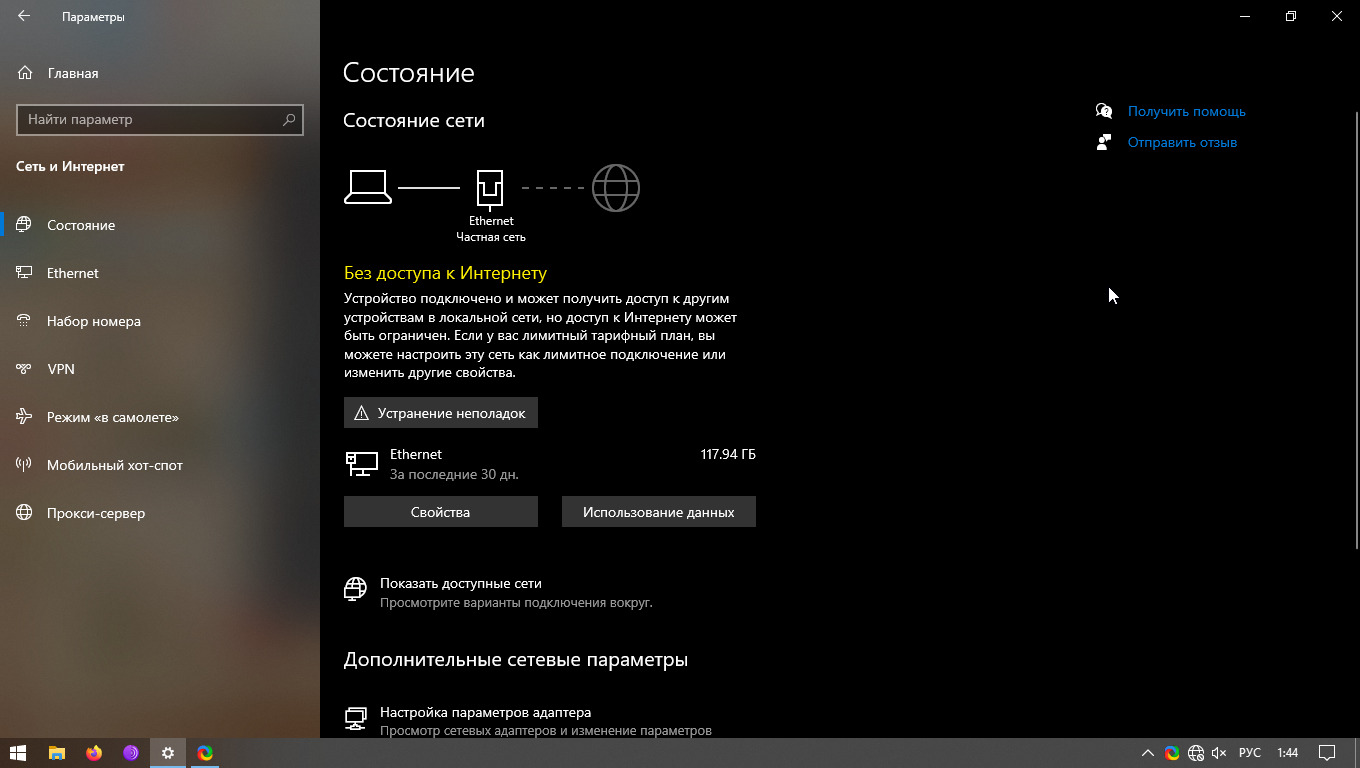
Task: Open the network tray globe icon
Action: pos(1195,753)
